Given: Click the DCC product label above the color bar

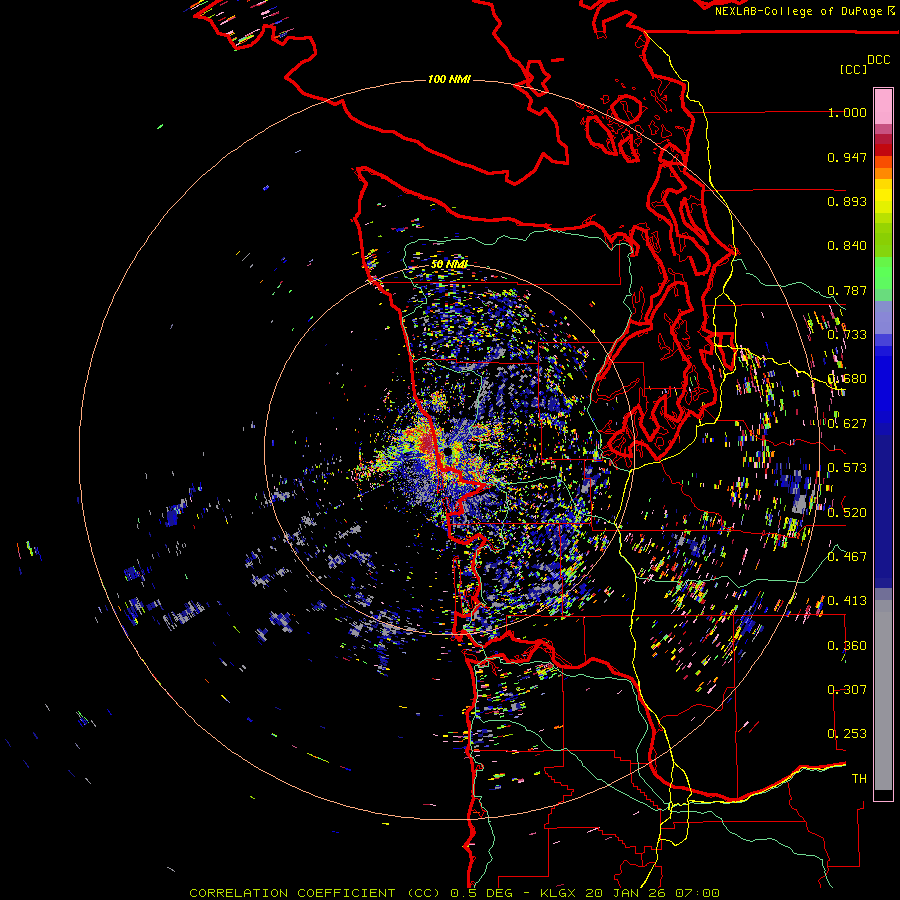Looking at the screenshot, I should (x=879, y=60).
